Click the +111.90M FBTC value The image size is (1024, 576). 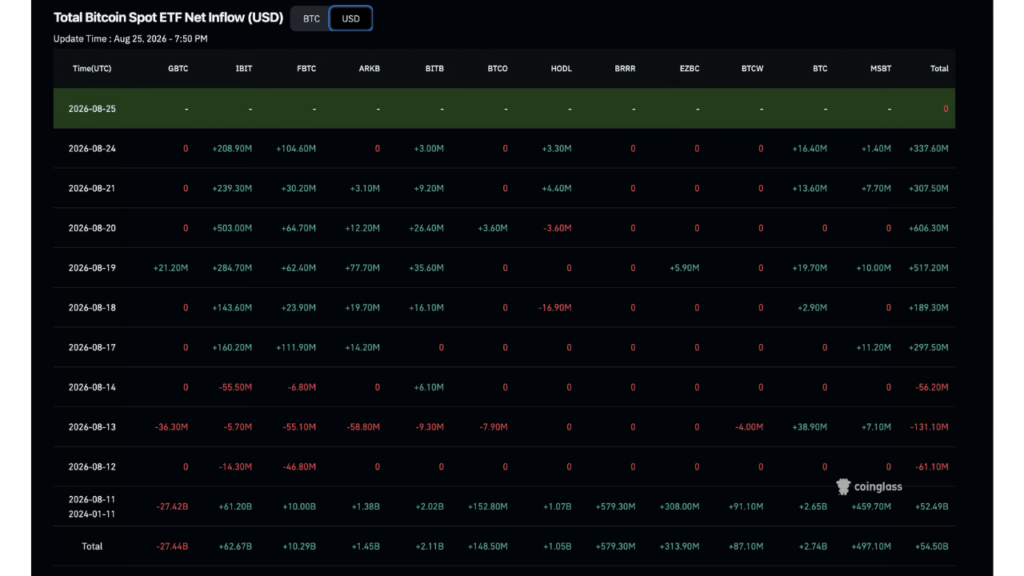coord(296,347)
